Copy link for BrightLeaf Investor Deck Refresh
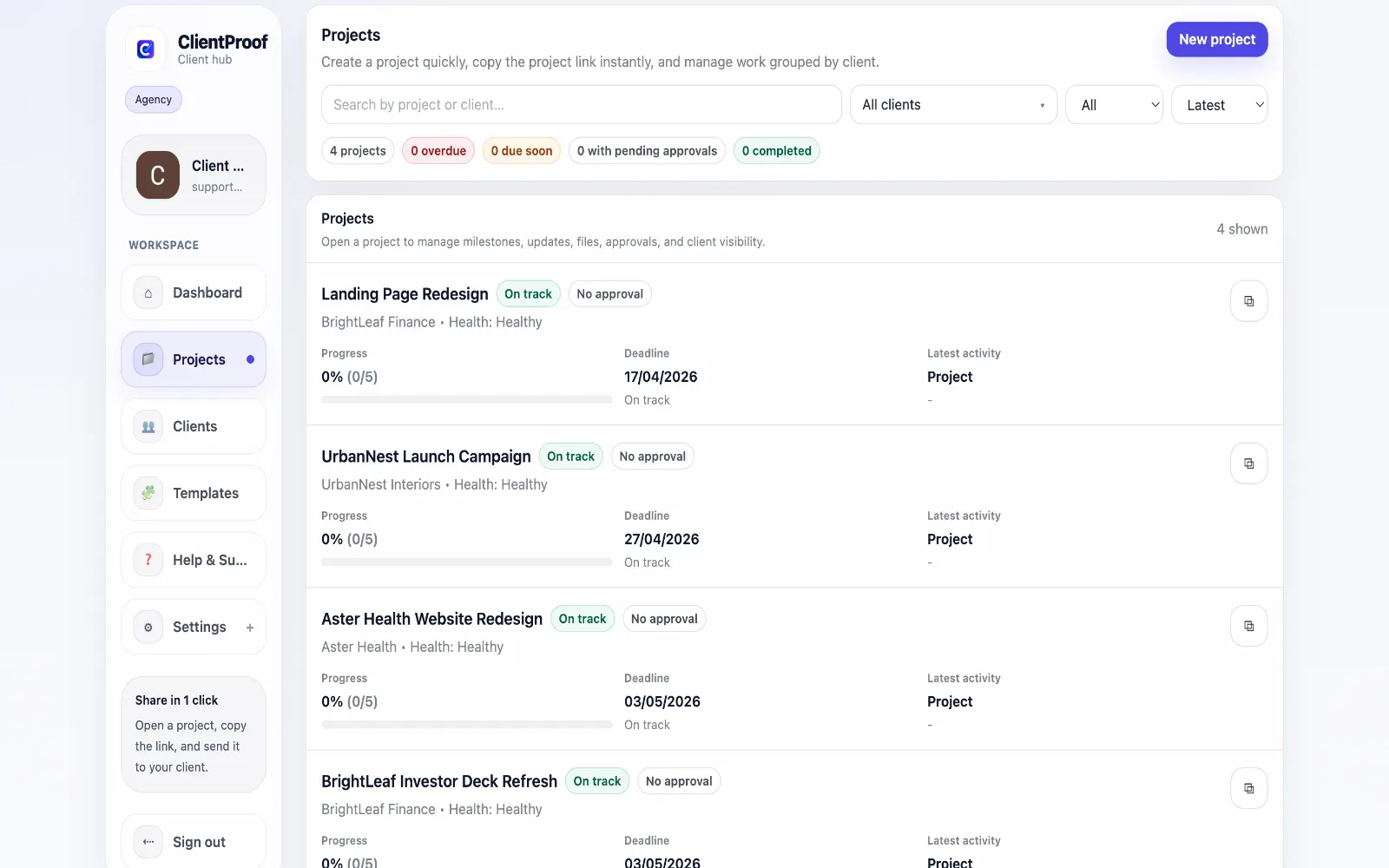Viewport: 1389px width, 868px height. pyautogui.click(x=1249, y=788)
